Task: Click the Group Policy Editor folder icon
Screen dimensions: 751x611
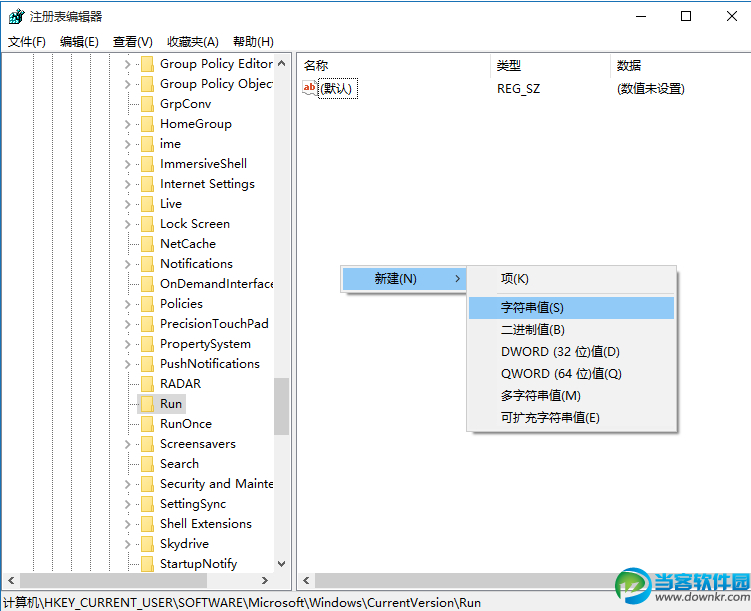Action: tap(148, 64)
